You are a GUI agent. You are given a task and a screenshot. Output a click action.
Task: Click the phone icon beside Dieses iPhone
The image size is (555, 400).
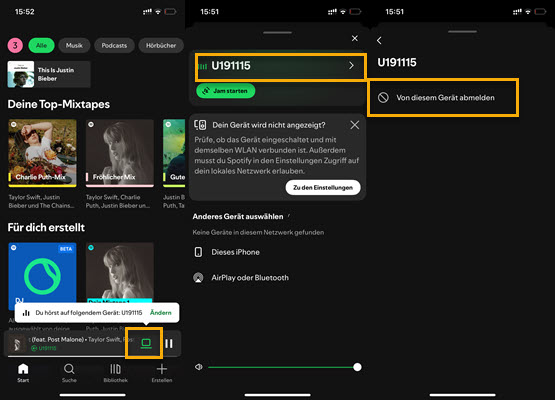pos(199,252)
